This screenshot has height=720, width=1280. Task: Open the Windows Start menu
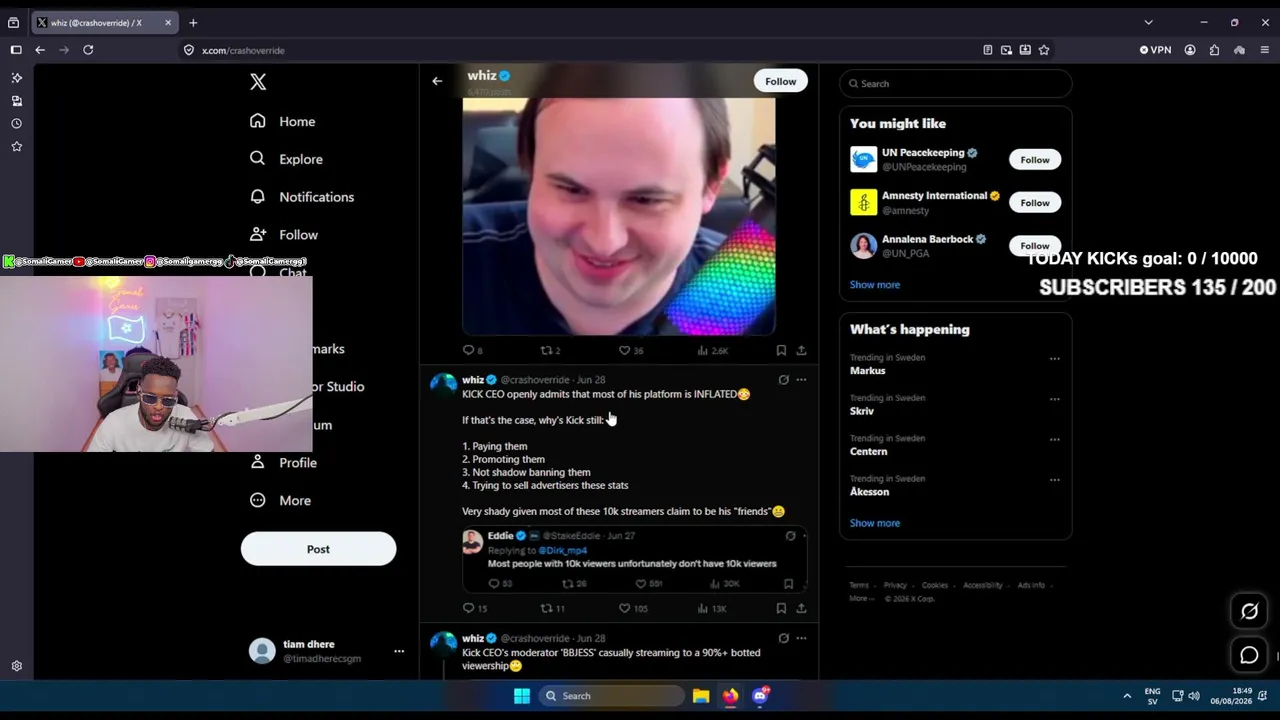[521, 696]
